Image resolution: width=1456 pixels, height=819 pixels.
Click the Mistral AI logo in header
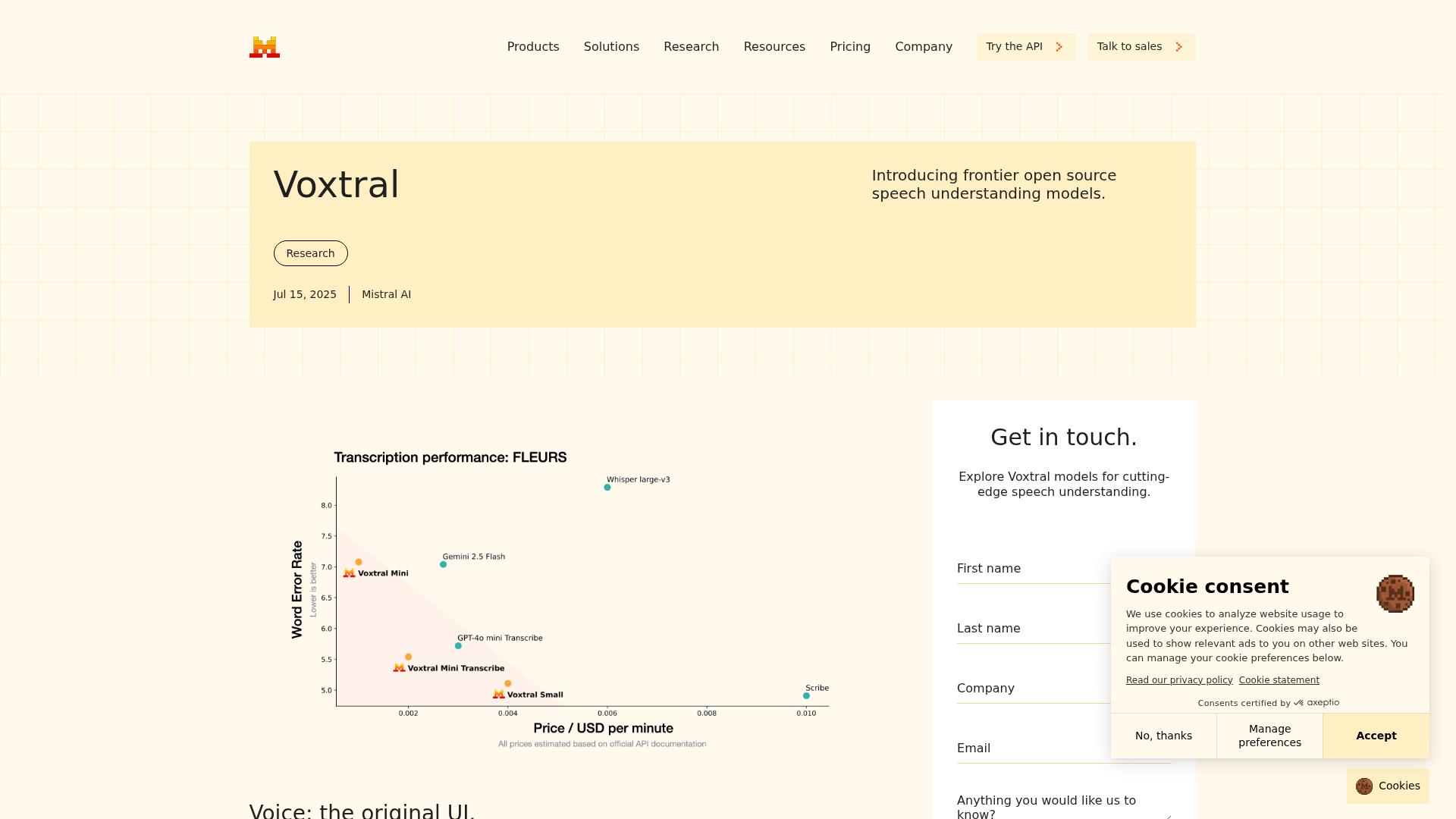265,47
